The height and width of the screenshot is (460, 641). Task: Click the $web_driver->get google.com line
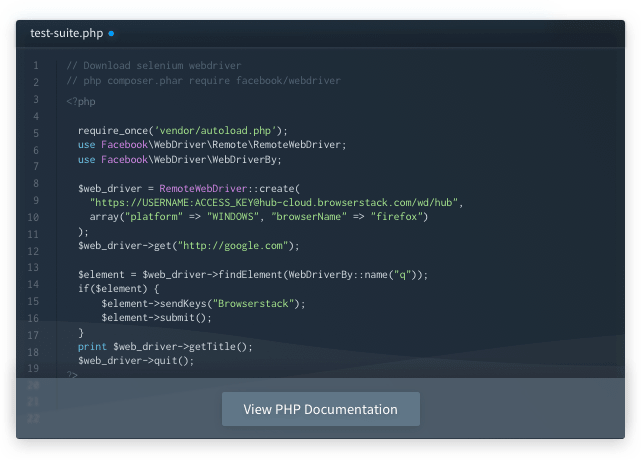coord(189,246)
